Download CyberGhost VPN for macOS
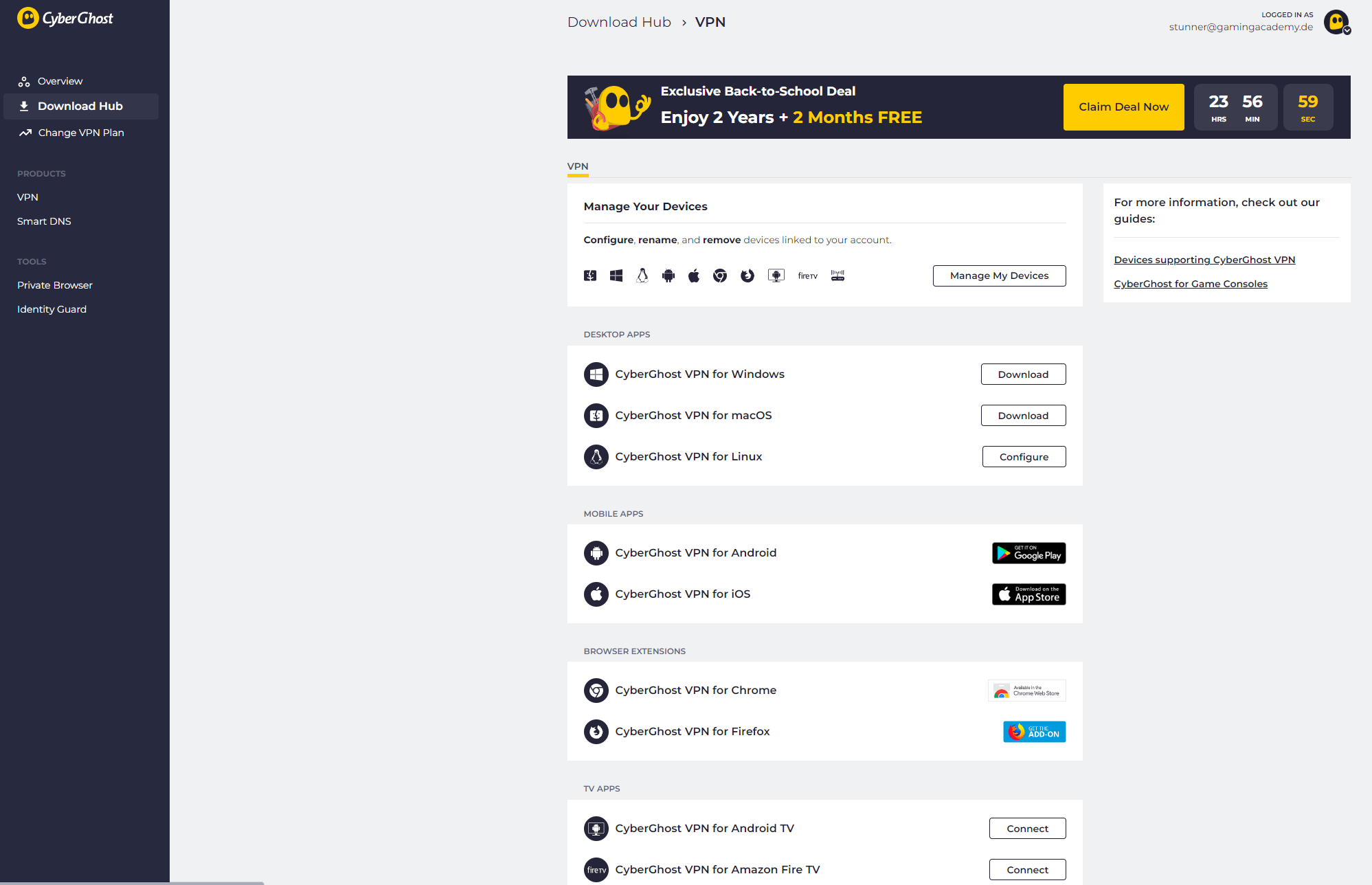This screenshot has height=885, width=1372. (1023, 416)
